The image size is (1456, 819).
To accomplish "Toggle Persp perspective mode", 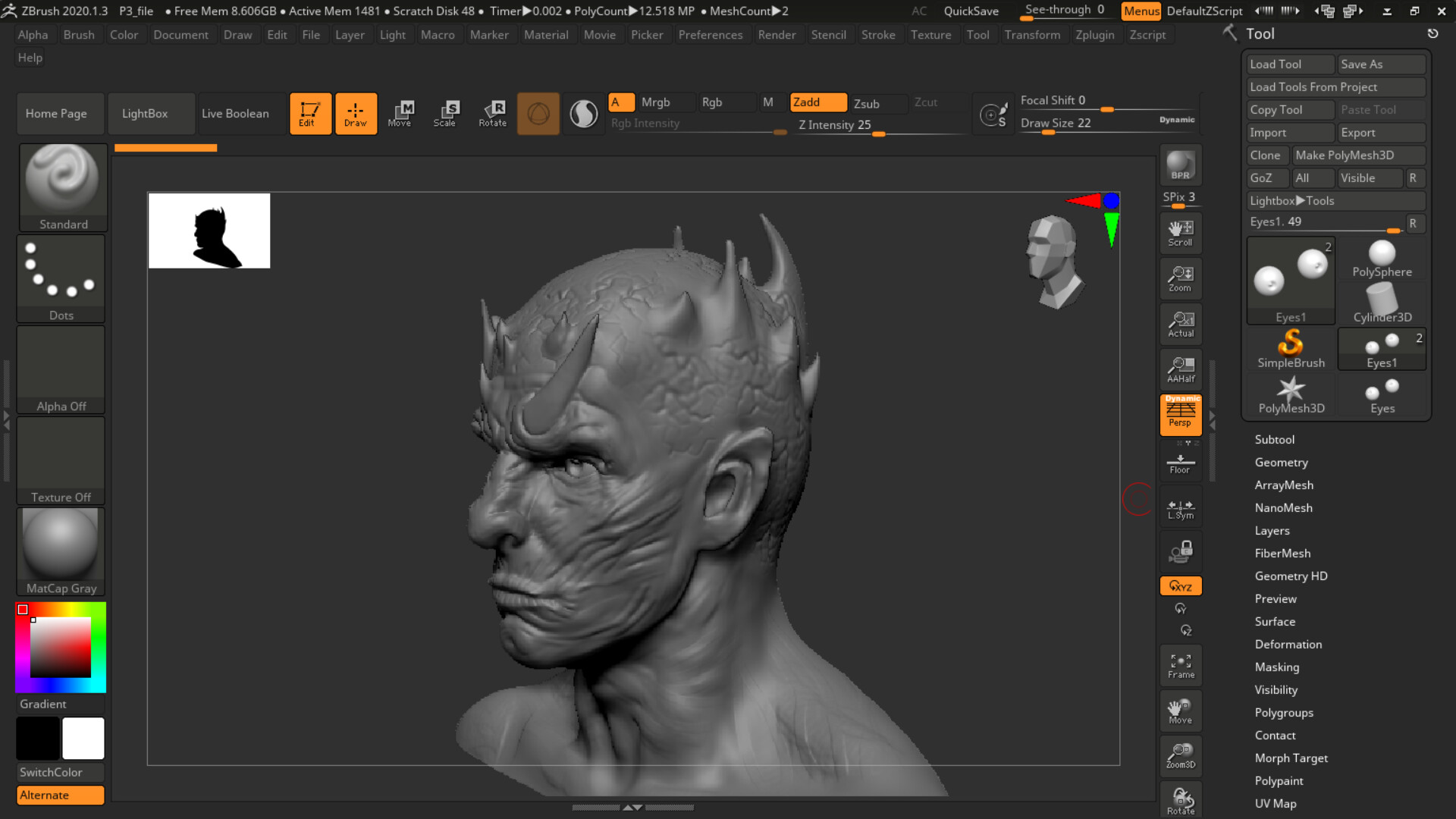I will [1180, 415].
